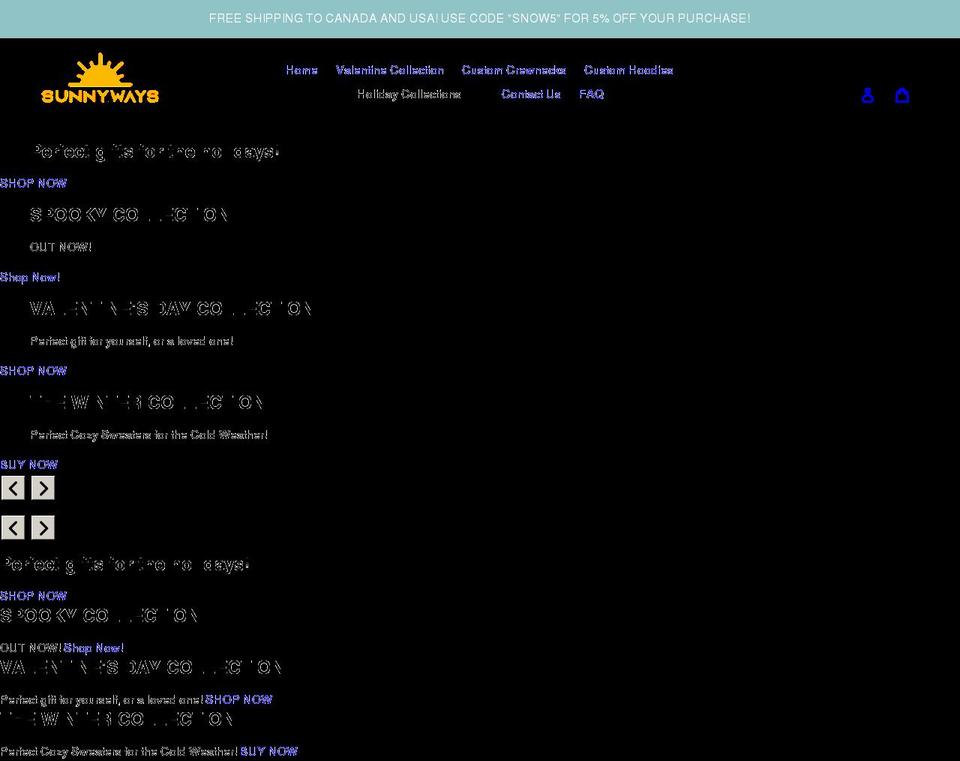The height and width of the screenshot is (761, 960).
Task: Click SHOP NOW under holiday gifts banner
Action: tap(33, 183)
